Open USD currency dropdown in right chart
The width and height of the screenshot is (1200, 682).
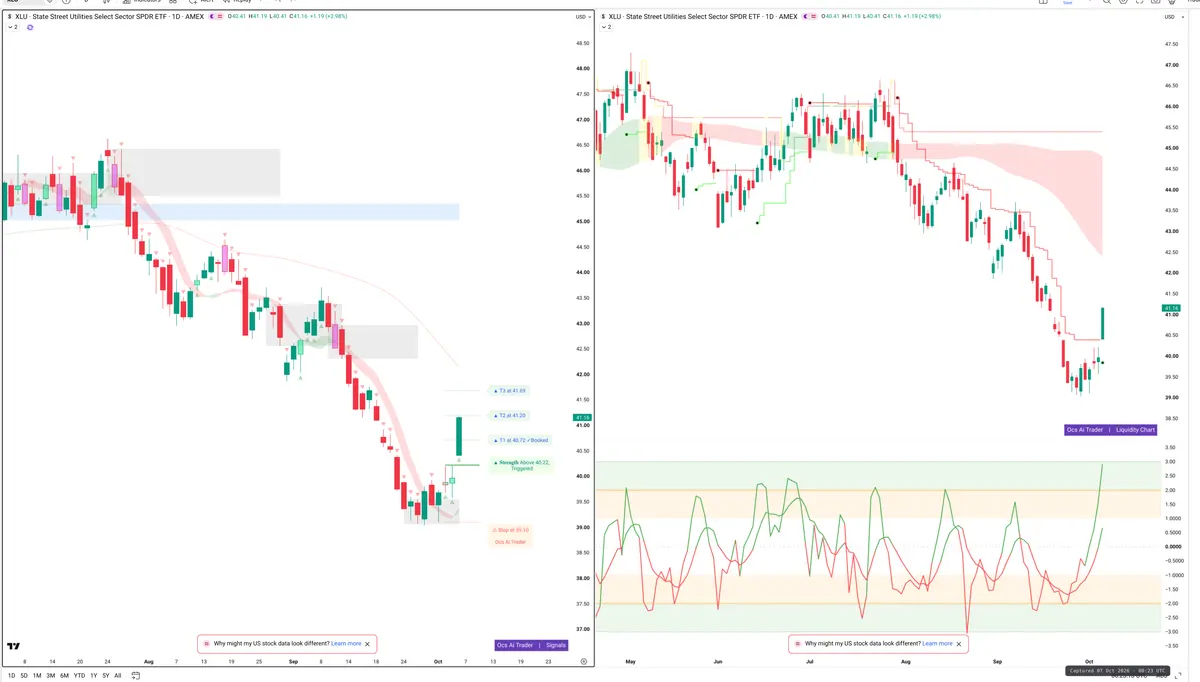click(x=1174, y=17)
